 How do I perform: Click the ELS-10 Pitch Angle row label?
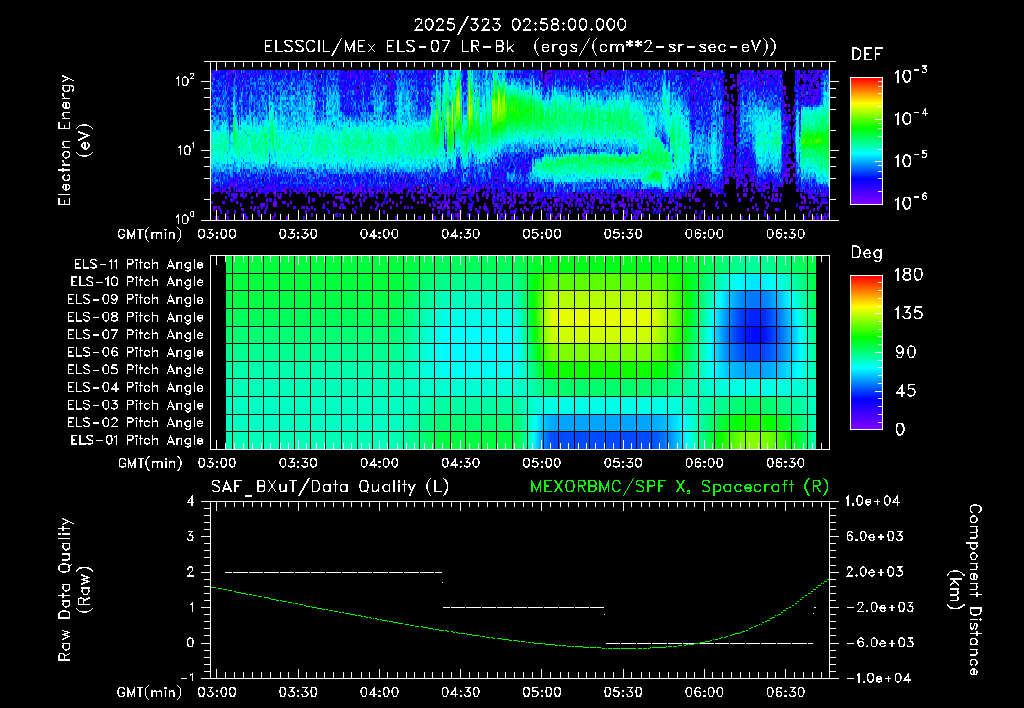[137, 282]
